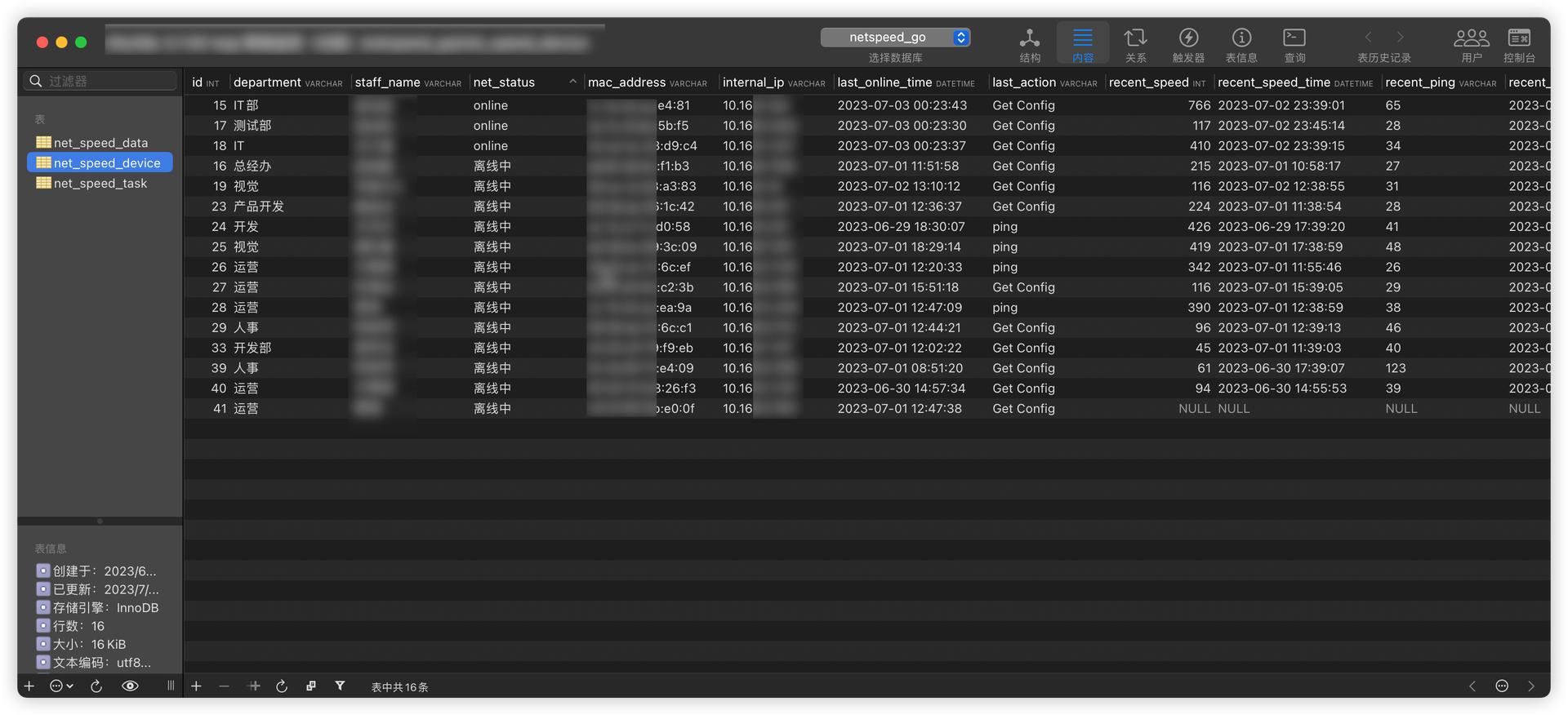Toggle the eye icon in sidebar footer
The width and height of the screenshot is (1568, 715).
pyautogui.click(x=130, y=686)
